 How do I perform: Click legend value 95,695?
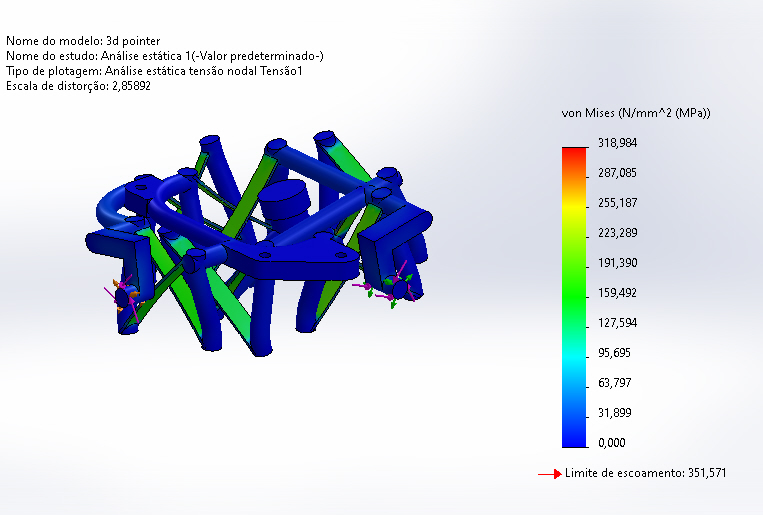tap(614, 353)
